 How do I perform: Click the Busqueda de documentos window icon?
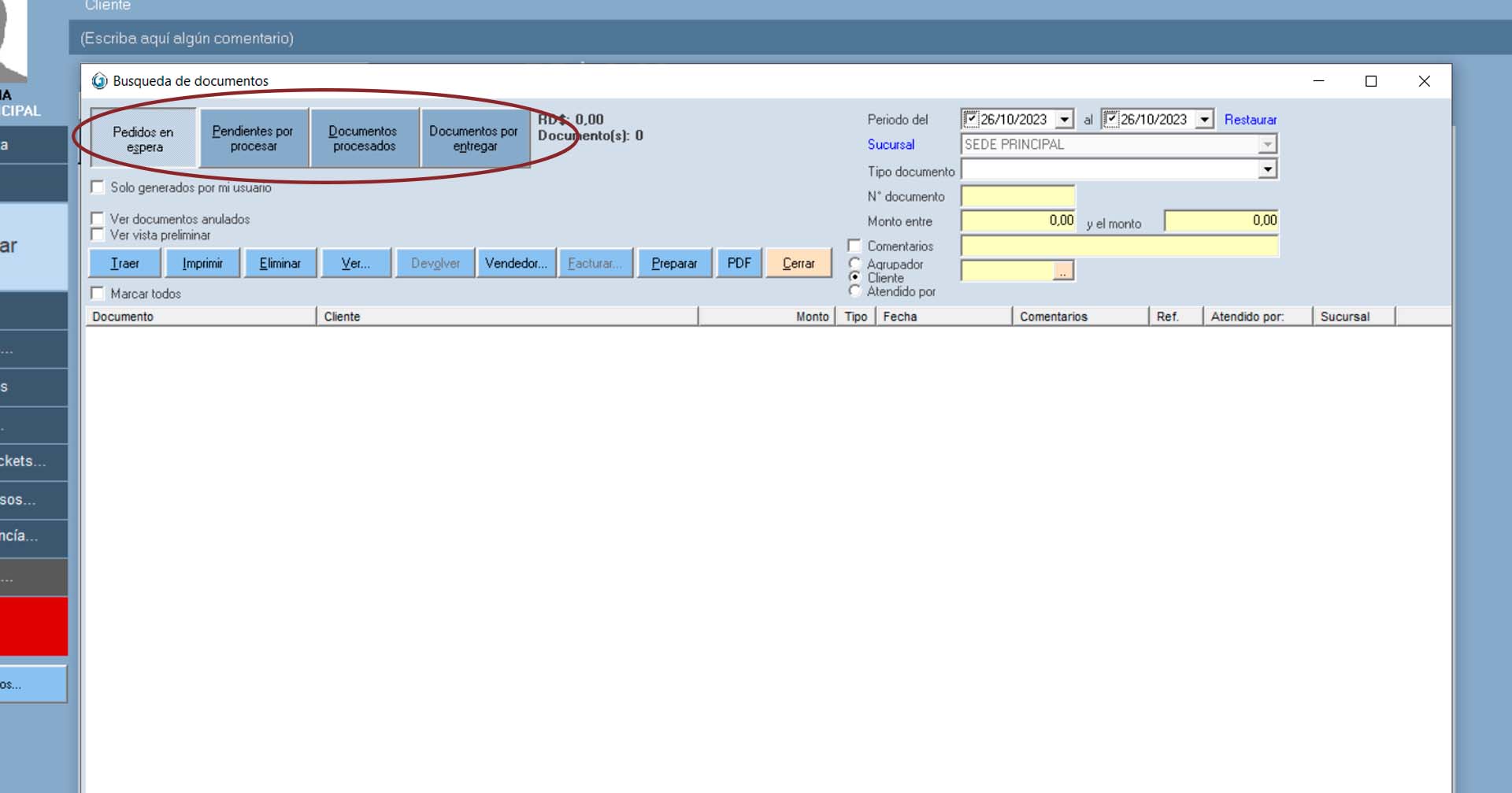tap(99, 81)
